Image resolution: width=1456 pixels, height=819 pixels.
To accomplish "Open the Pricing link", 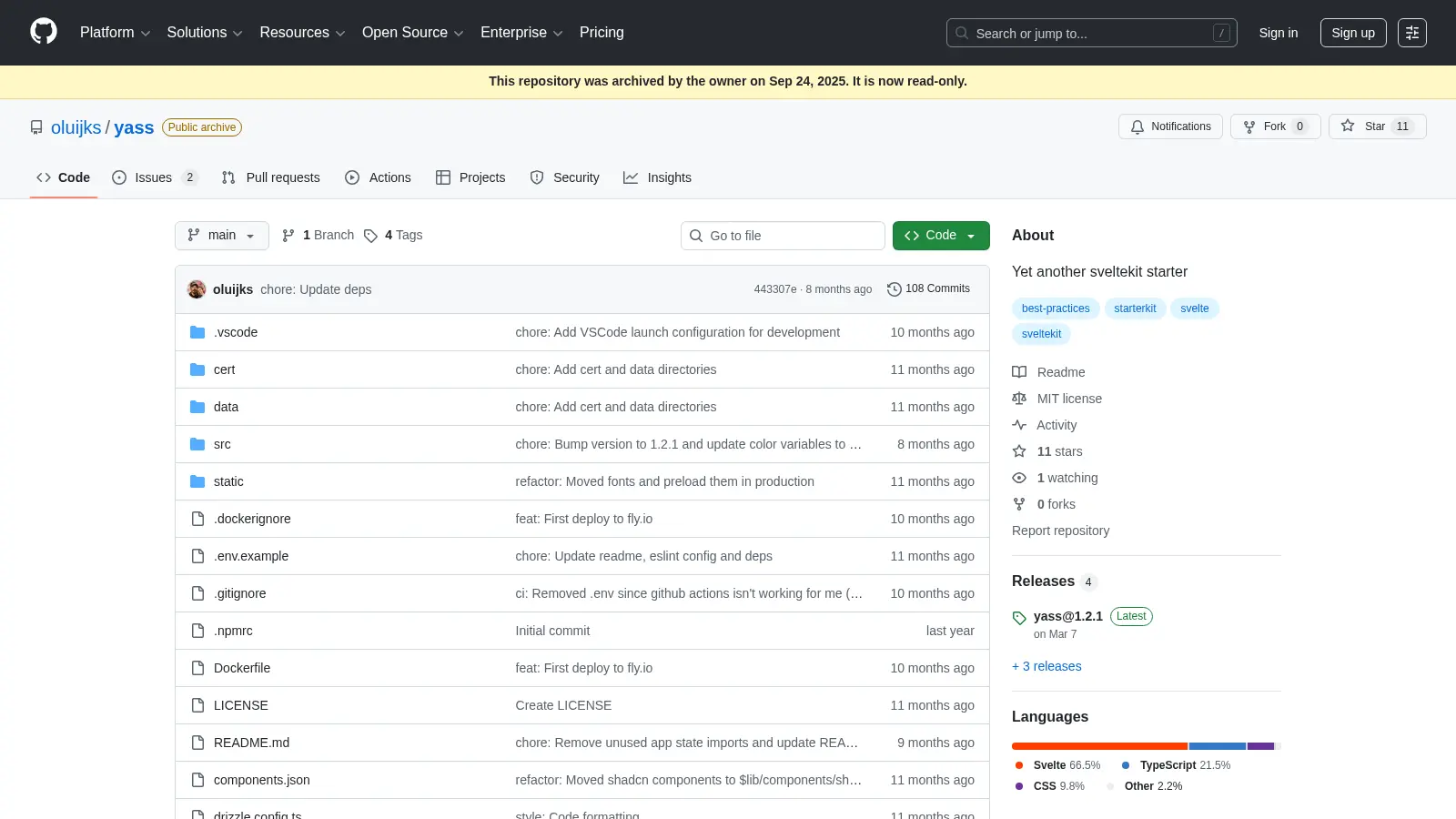I will point(602,33).
